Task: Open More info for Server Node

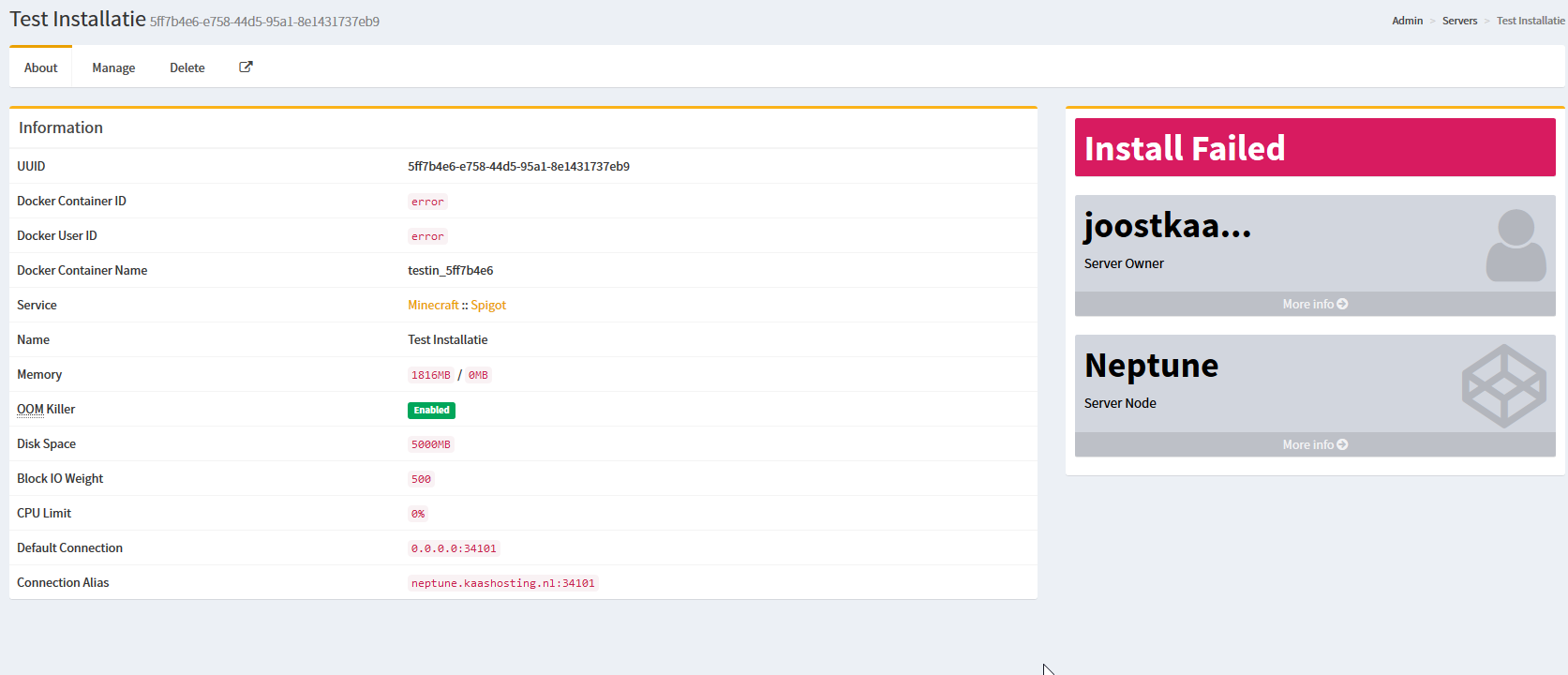Action: (1308, 444)
